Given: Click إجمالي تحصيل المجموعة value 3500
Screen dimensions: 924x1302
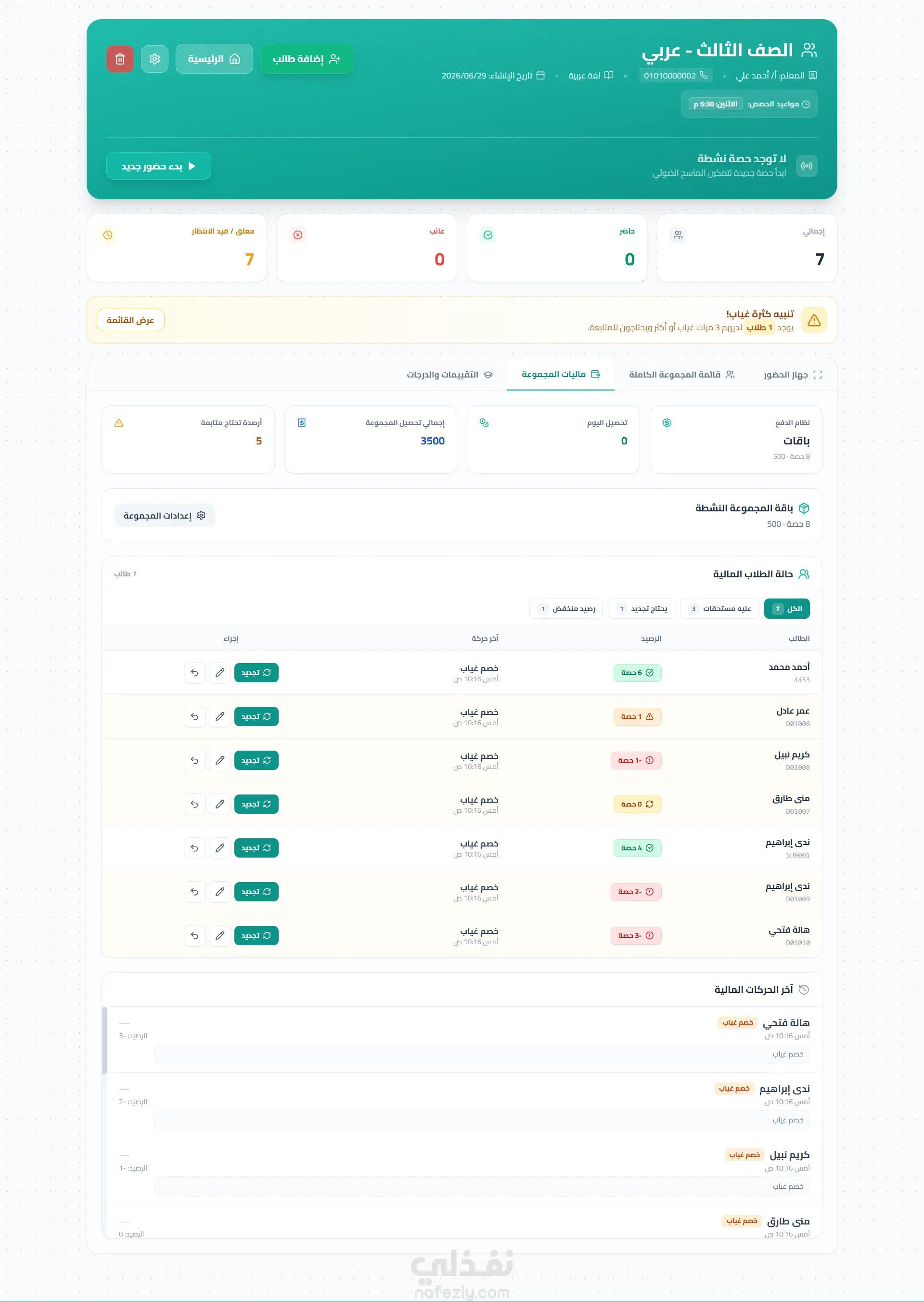Looking at the screenshot, I should (433, 441).
